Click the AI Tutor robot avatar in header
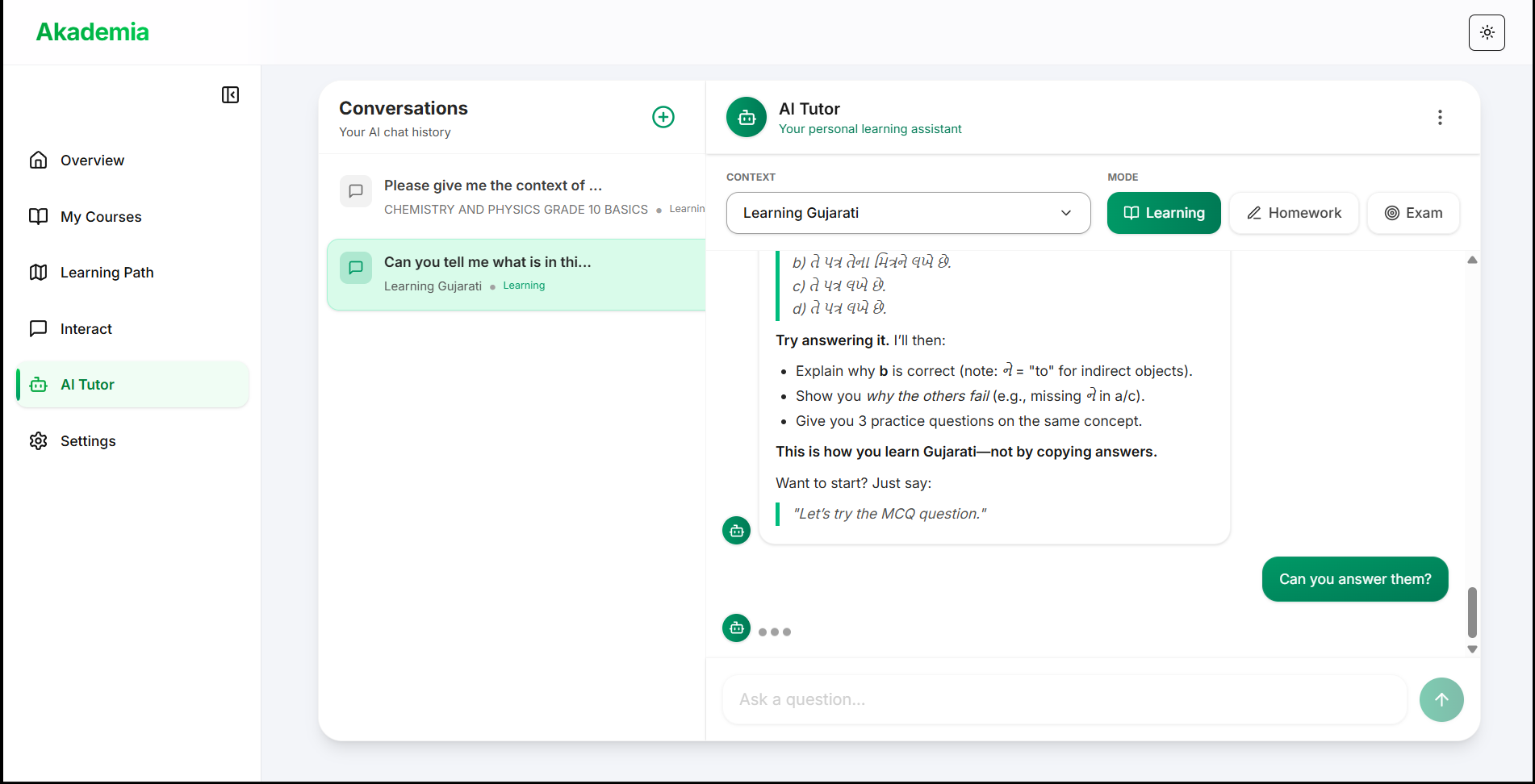The image size is (1535, 784). tap(746, 118)
